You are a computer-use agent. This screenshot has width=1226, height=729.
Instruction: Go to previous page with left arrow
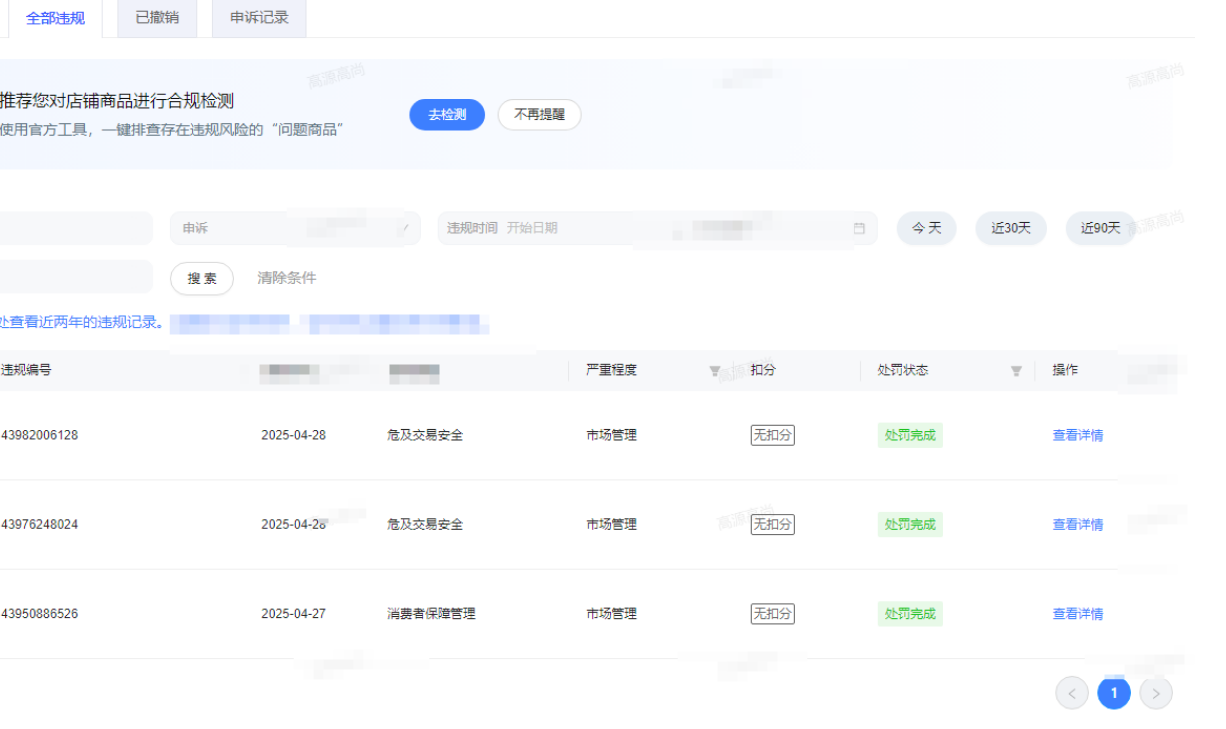[1071, 693]
